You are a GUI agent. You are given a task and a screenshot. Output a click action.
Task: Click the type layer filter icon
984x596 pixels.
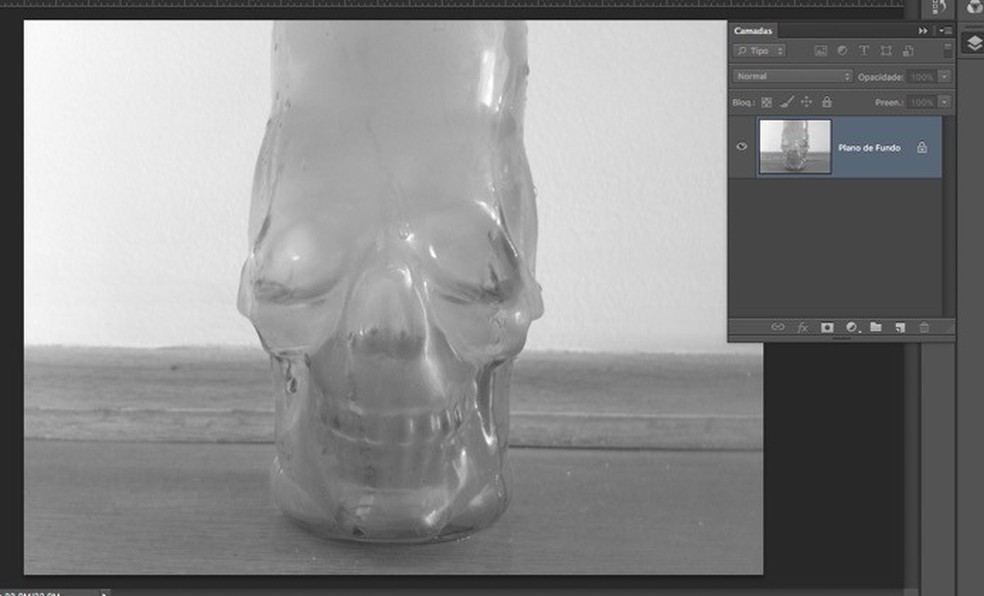864,51
